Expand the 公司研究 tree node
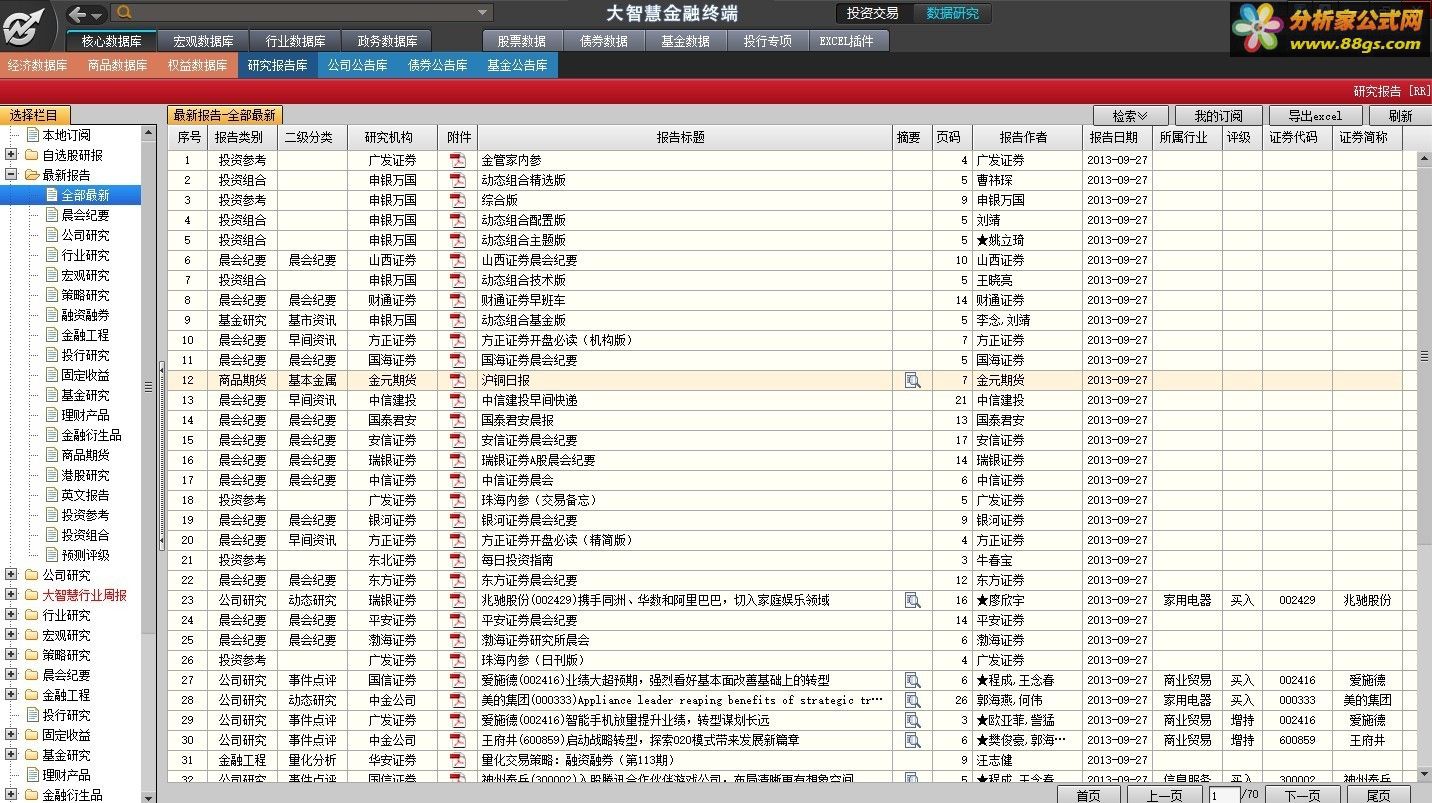Screen dimensions: 1432x803 point(11,575)
